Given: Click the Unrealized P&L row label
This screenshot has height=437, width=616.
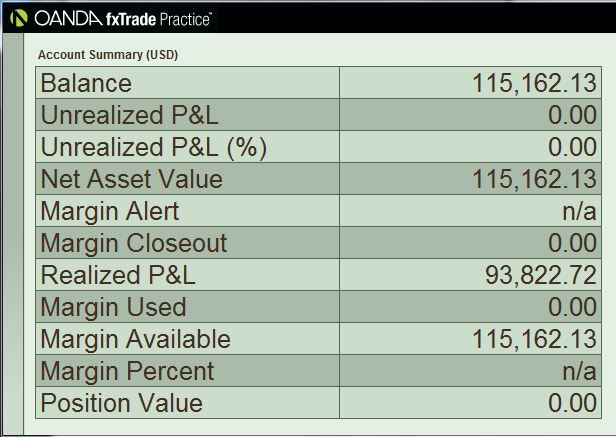Looking at the screenshot, I should click(x=129, y=115).
